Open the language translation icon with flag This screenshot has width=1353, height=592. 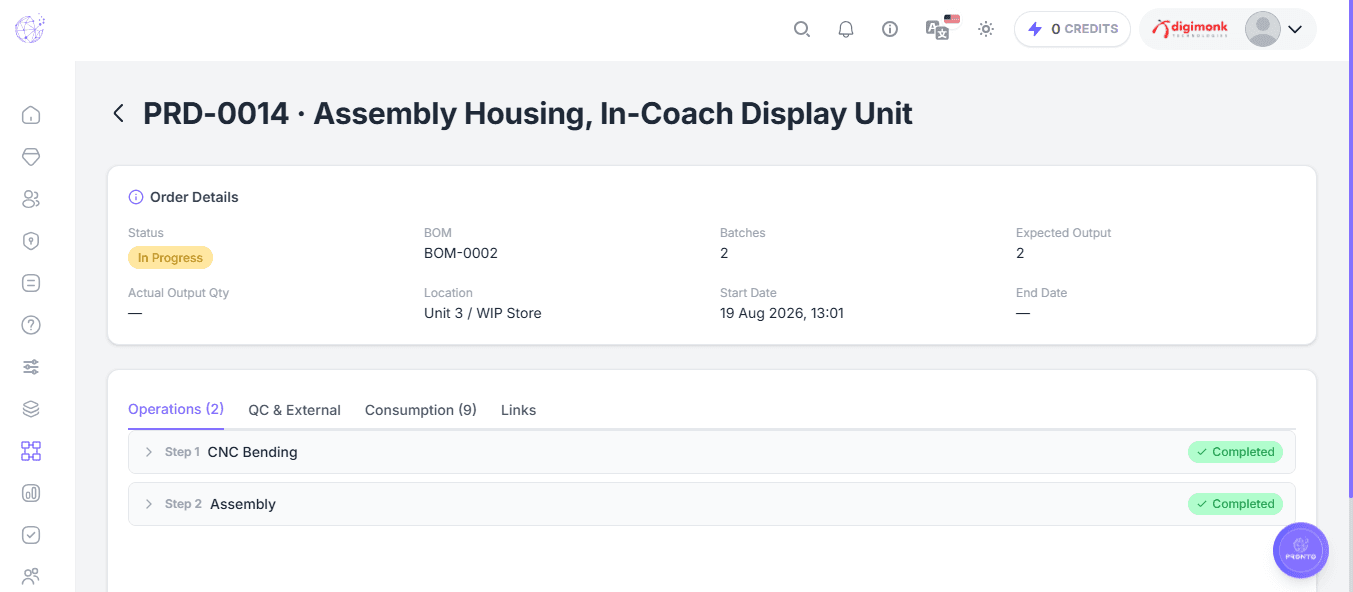click(942, 28)
